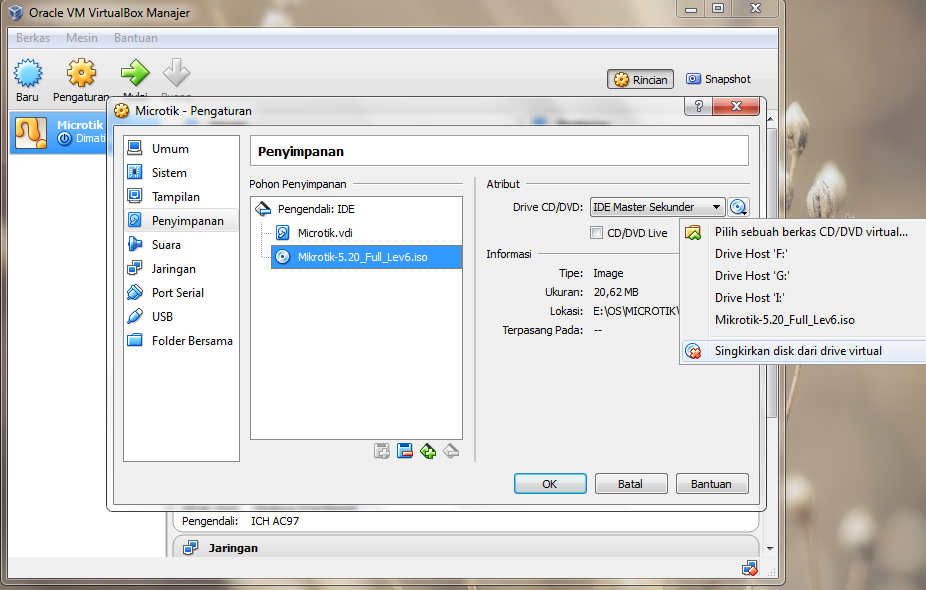926x590 pixels.
Task: Toggle the CD/DVD Live checkbox
Action: [x=596, y=233]
